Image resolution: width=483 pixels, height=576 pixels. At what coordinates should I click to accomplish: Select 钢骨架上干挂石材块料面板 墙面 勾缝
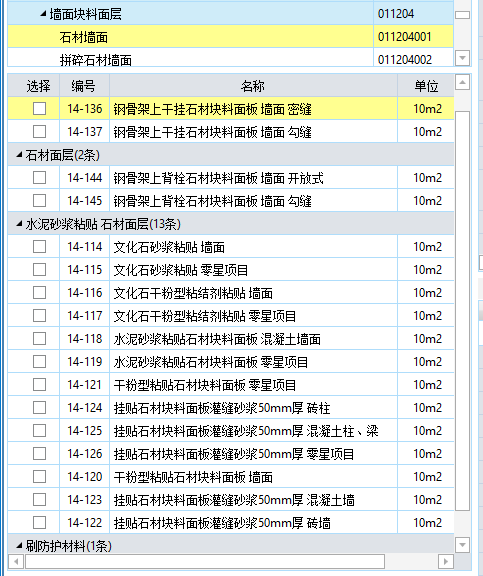tap(212, 132)
